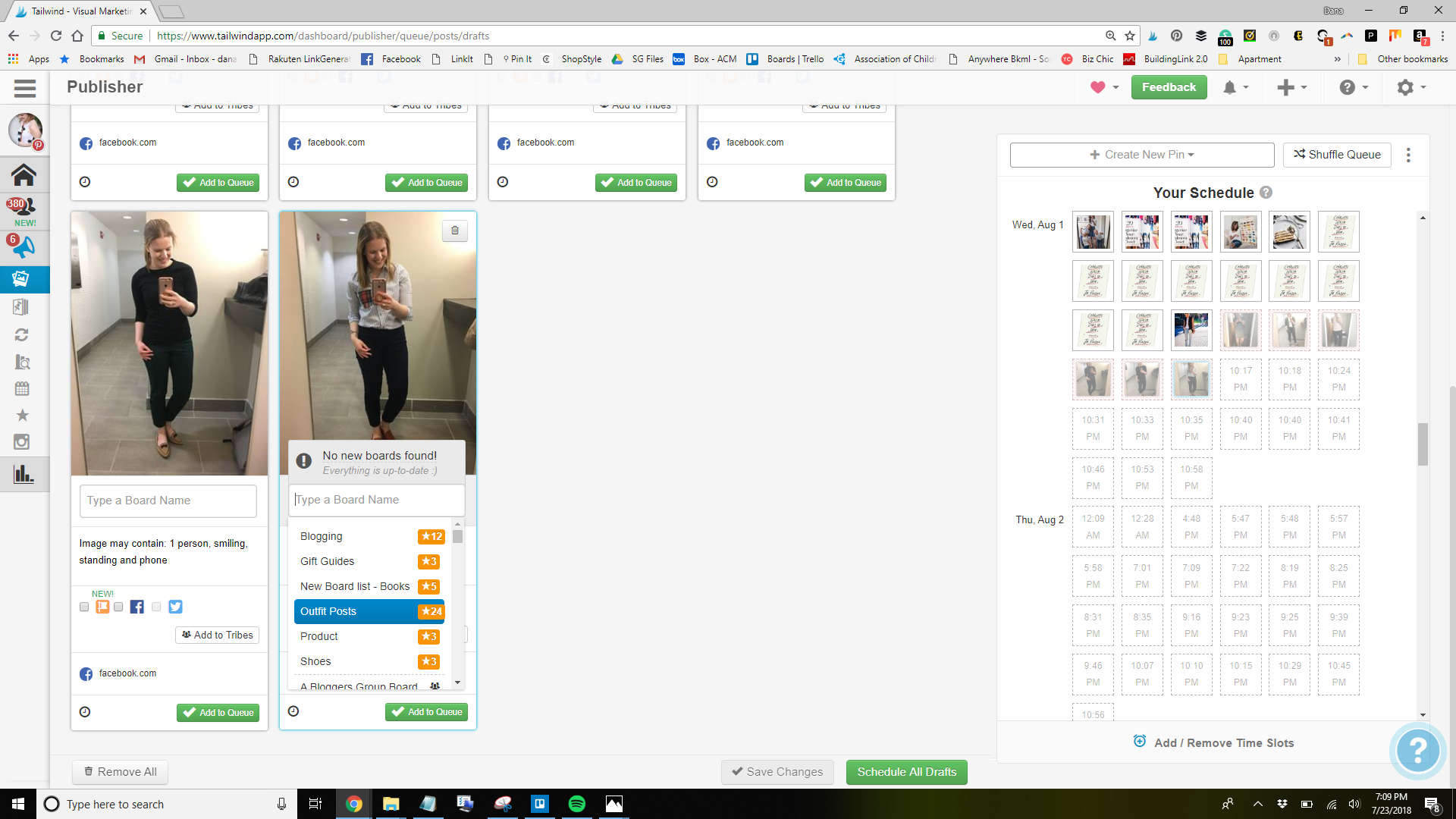Image resolution: width=1456 pixels, height=819 pixels.
Task: Check the Twitter sharing checkbox on the draft
Action: [156, 607]
